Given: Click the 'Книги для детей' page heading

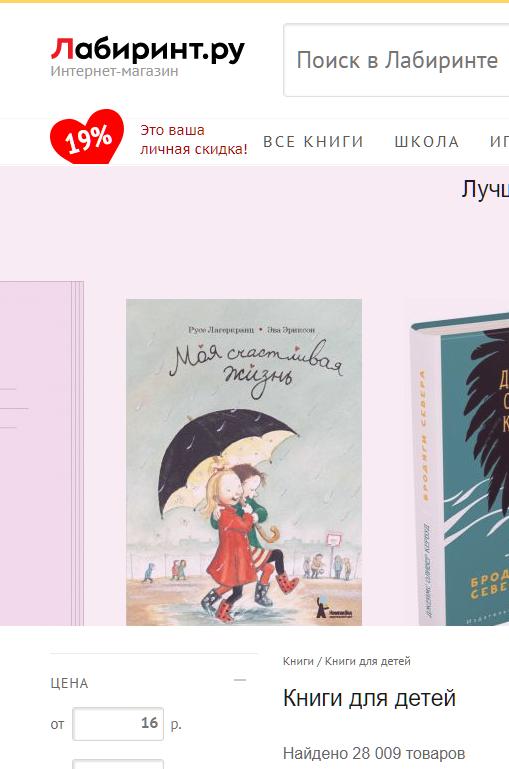Looking at the screenshot, I should click(369, 697).
